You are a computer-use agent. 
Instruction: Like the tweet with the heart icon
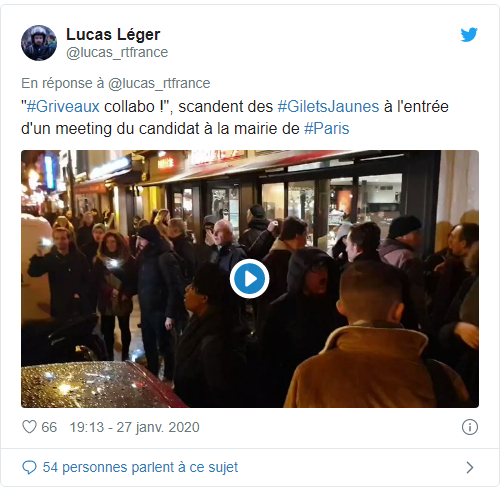click(29, 427)
